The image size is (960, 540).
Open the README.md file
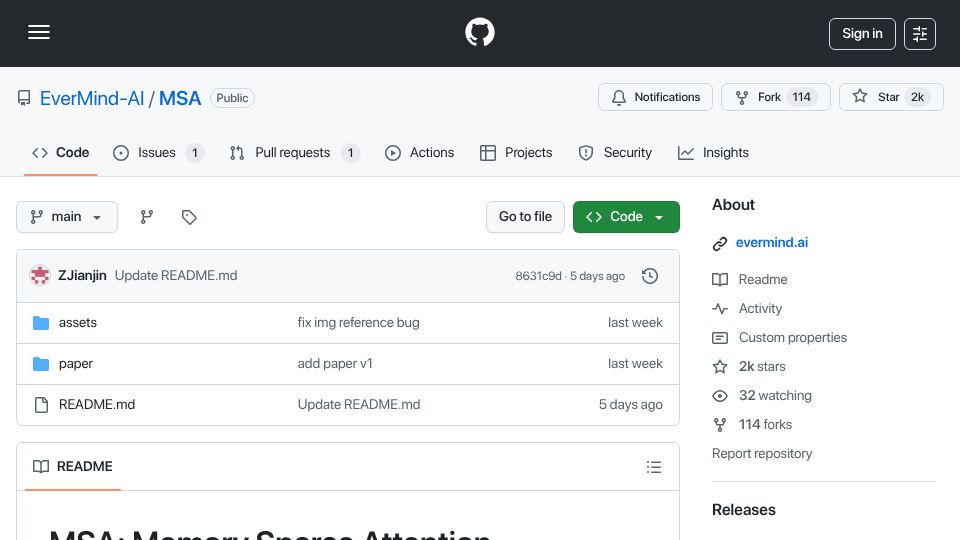[x=97, y=405]
